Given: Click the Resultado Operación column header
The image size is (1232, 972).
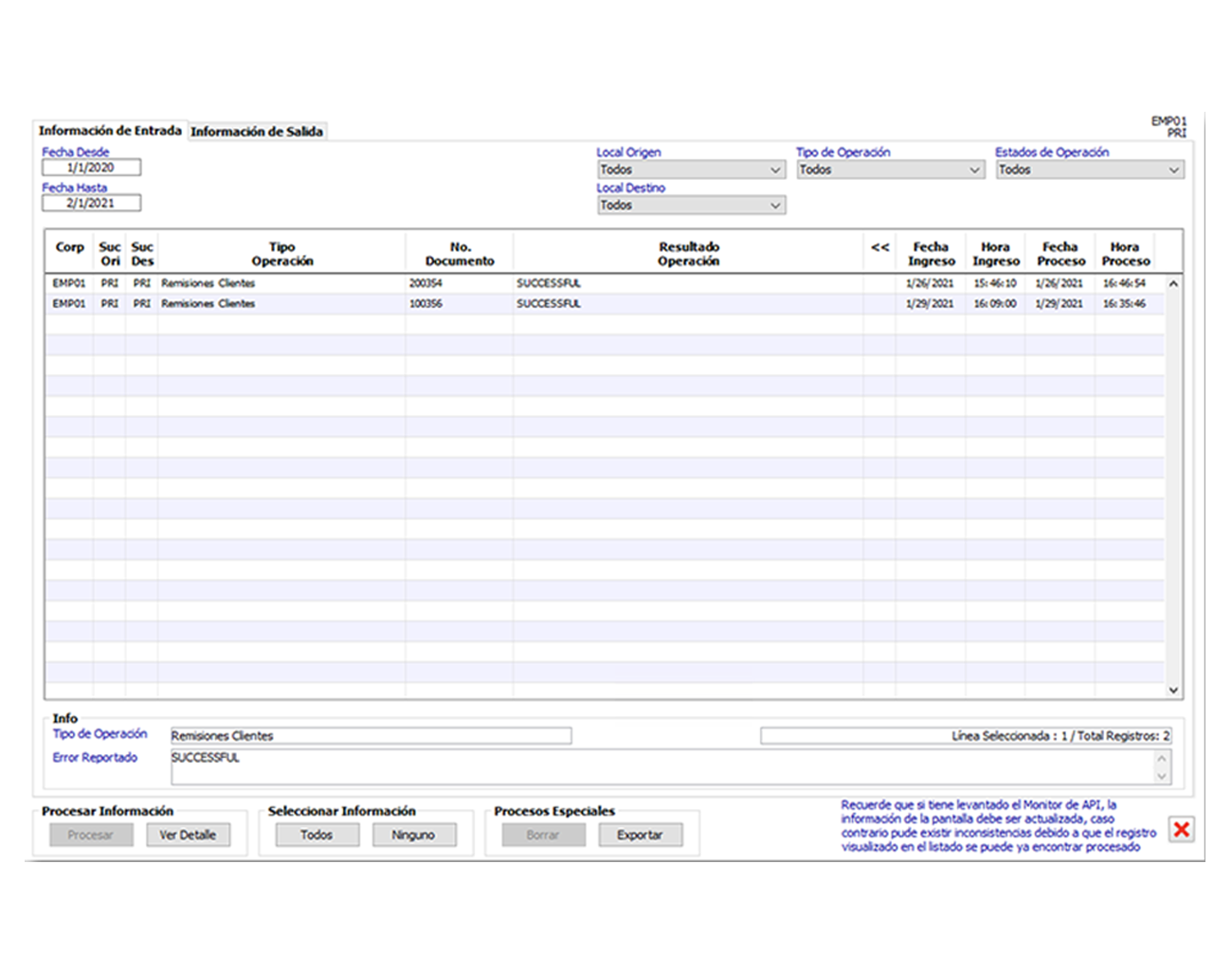Looking at the screenshot, I should (x=688, y=254).
